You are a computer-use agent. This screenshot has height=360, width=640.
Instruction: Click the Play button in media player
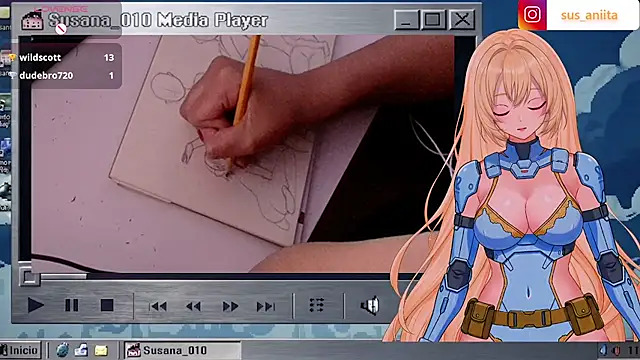click(35, 305)
